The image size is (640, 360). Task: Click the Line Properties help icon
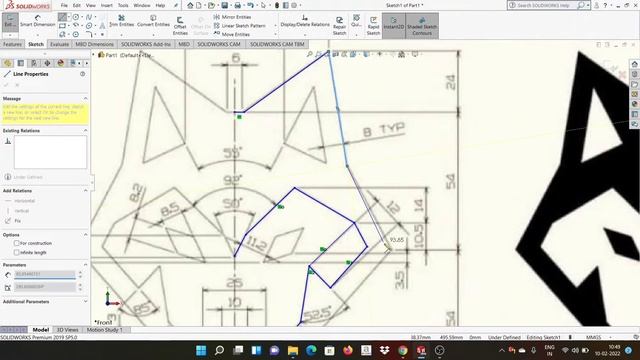point(82,74)
